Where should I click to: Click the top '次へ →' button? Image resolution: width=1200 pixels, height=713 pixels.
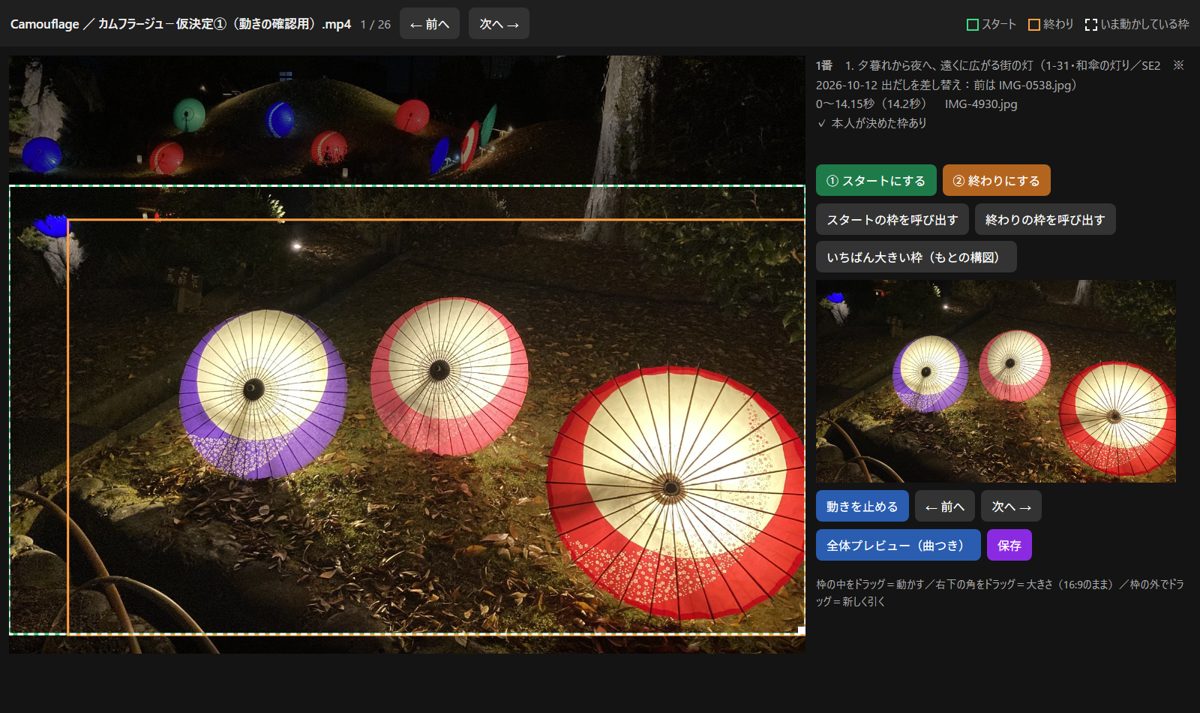point(499,24)
